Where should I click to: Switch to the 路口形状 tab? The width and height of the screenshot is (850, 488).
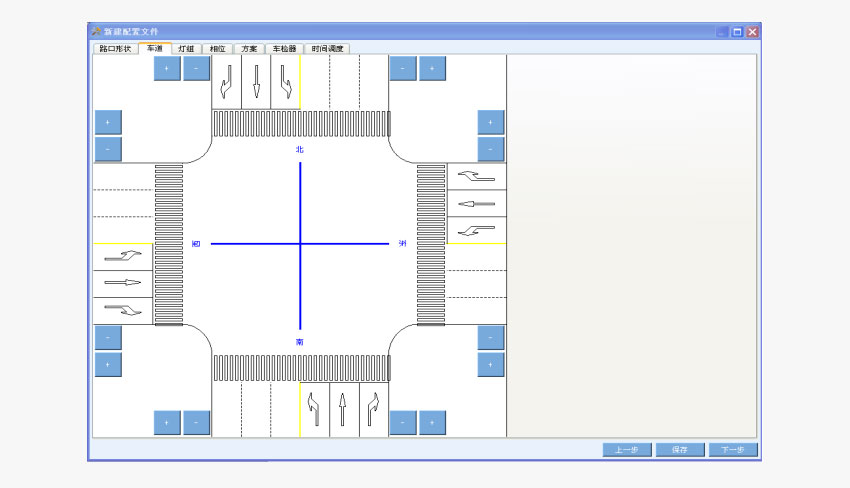pyautogui.click(x=115, y=48)
